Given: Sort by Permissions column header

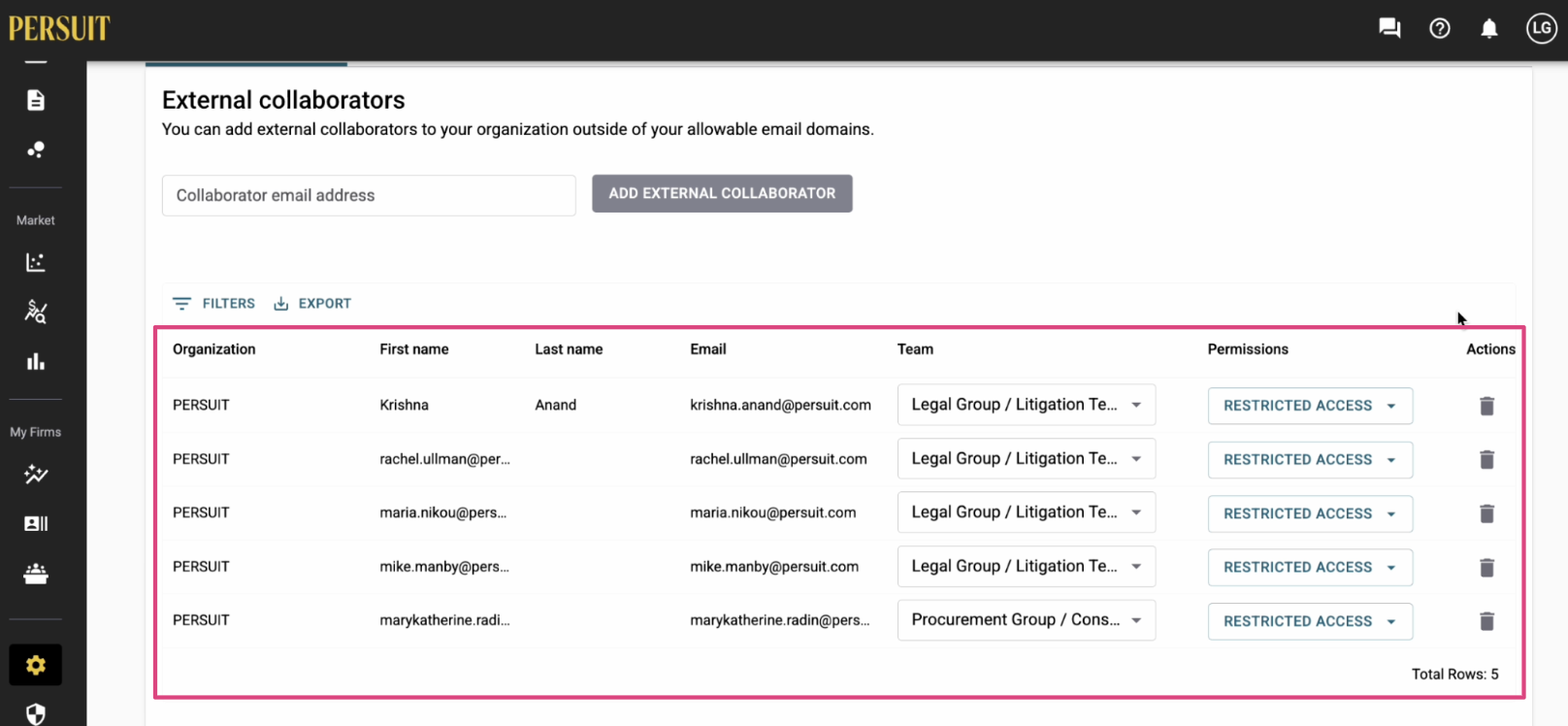Looking at the screenshot, I should (x=1248, y=349).
